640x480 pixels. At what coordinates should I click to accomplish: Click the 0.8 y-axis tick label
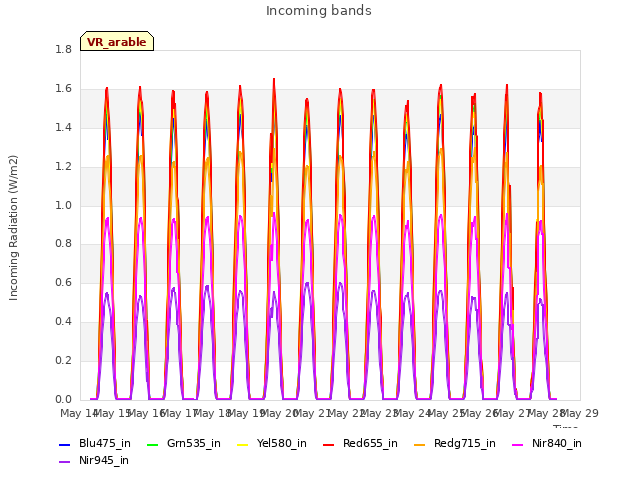[x=63, y=244]
